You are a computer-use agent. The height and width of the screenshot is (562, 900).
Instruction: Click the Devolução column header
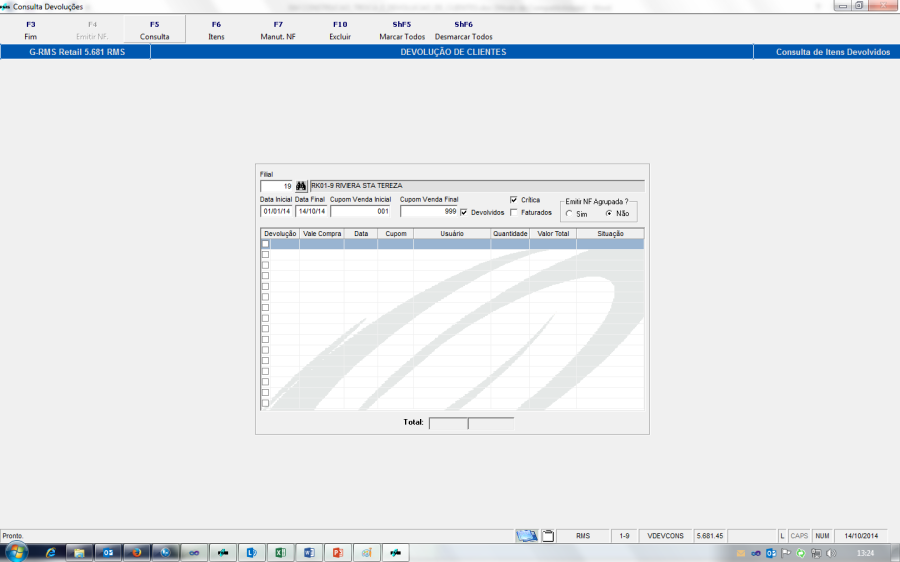coord(280,234)
